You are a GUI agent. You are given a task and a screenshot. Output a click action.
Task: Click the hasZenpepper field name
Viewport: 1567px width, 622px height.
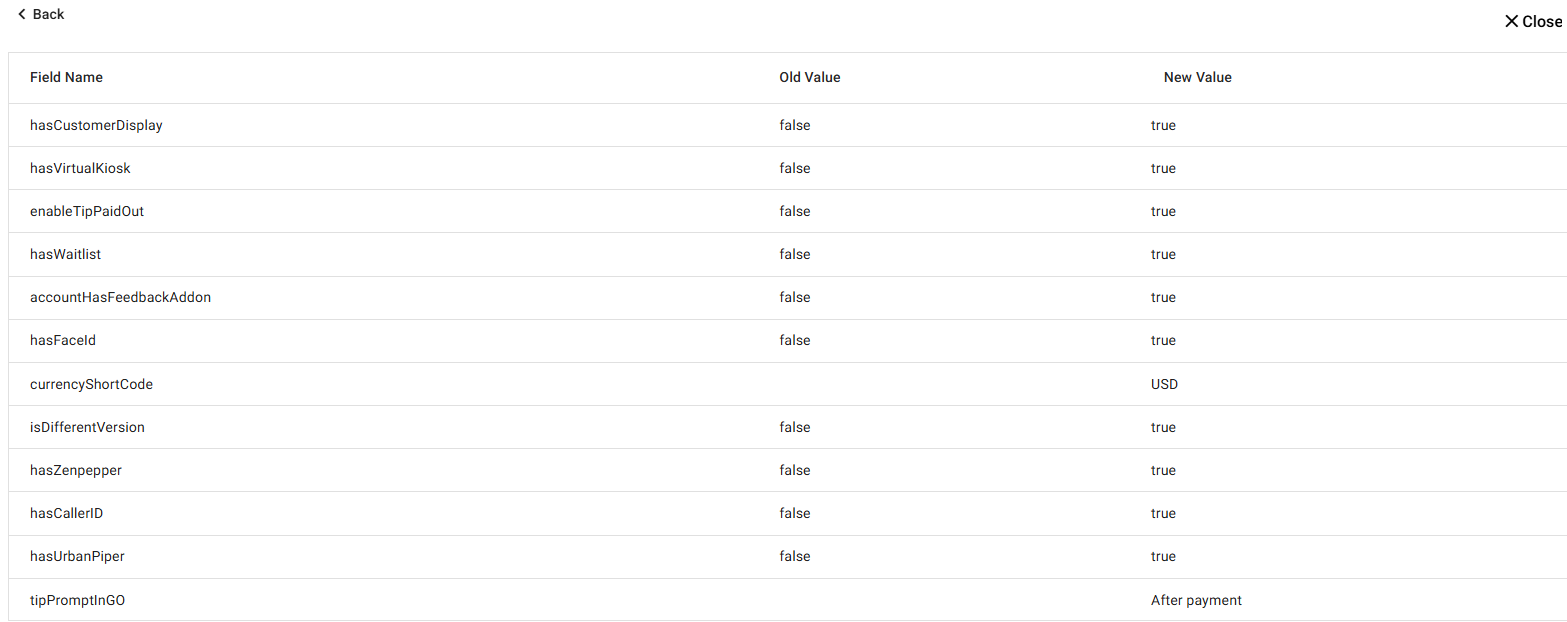[x=76, y=470]
